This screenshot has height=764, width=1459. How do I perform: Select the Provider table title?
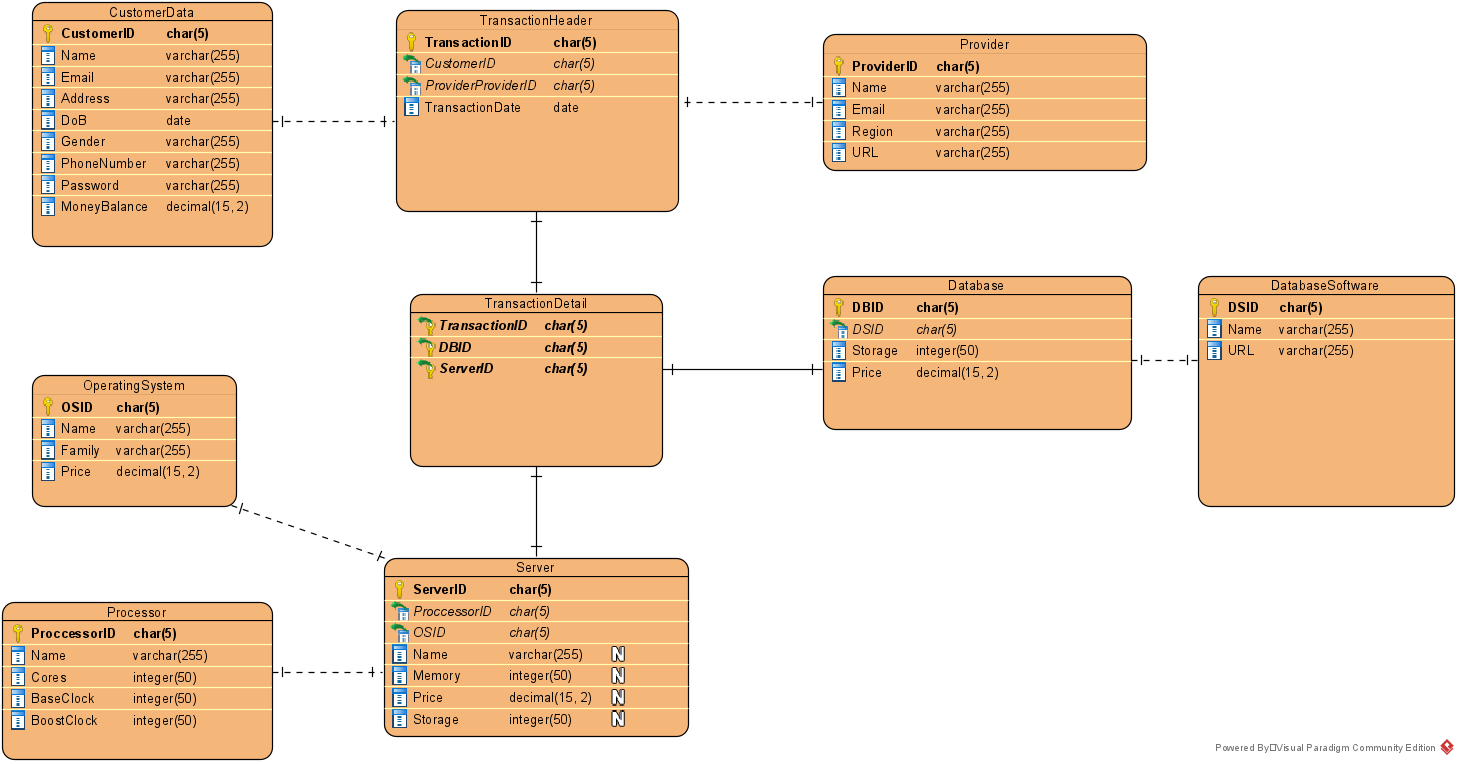984,44
